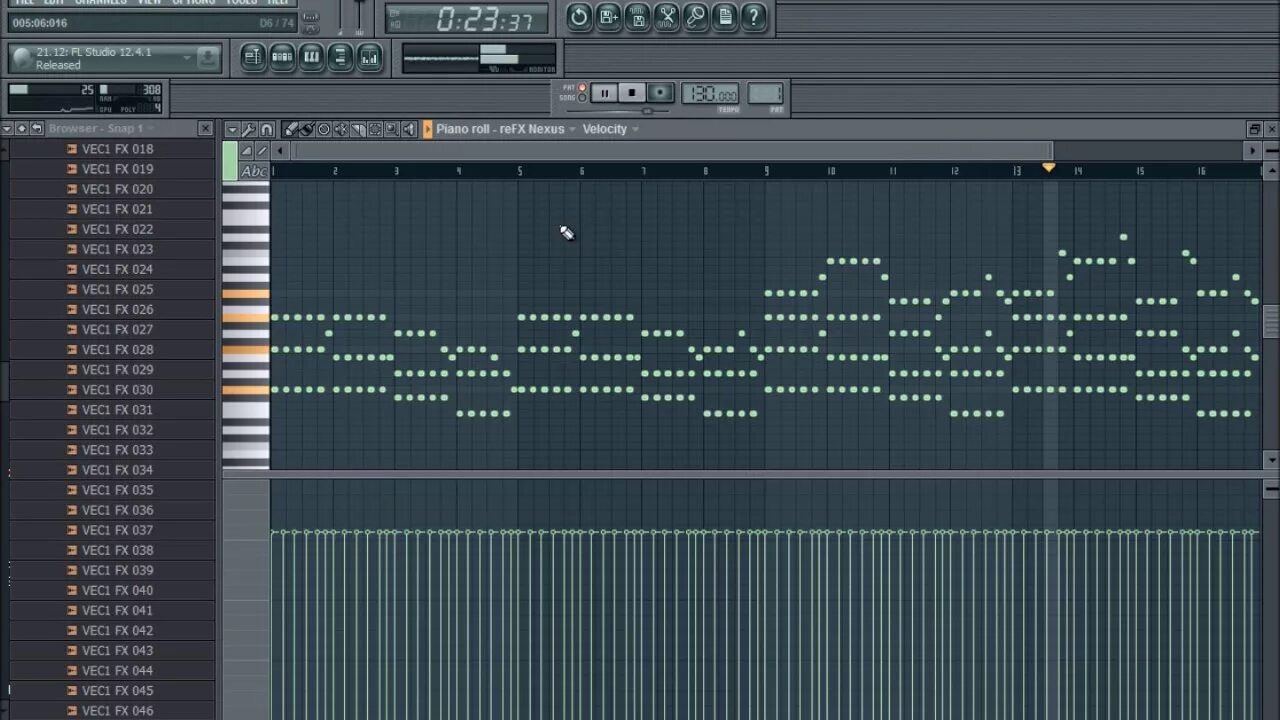1280x720 pixels.
Task: Click the tempo 130.000 display
Action: pos(710,94)
